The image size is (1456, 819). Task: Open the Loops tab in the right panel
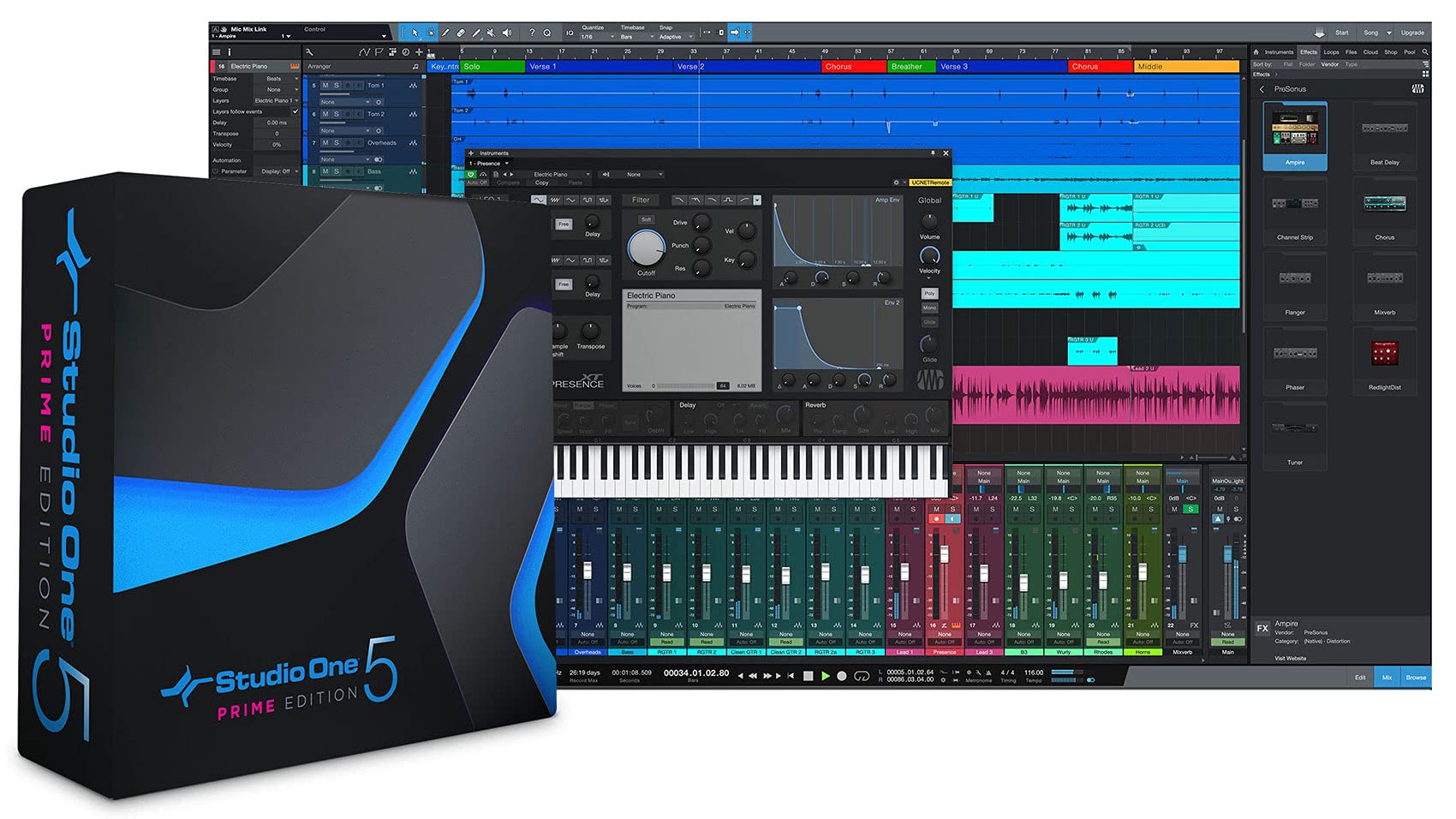coord(1332,51)
